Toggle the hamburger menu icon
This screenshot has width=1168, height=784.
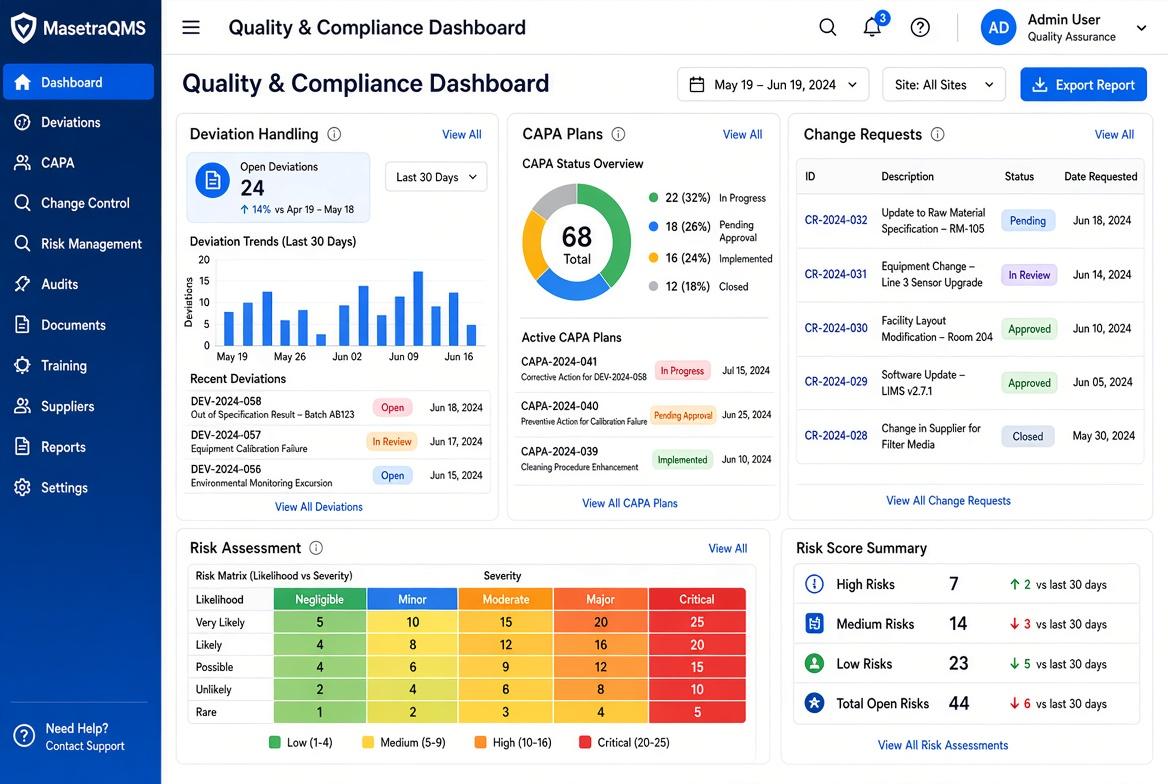(191, 28)
